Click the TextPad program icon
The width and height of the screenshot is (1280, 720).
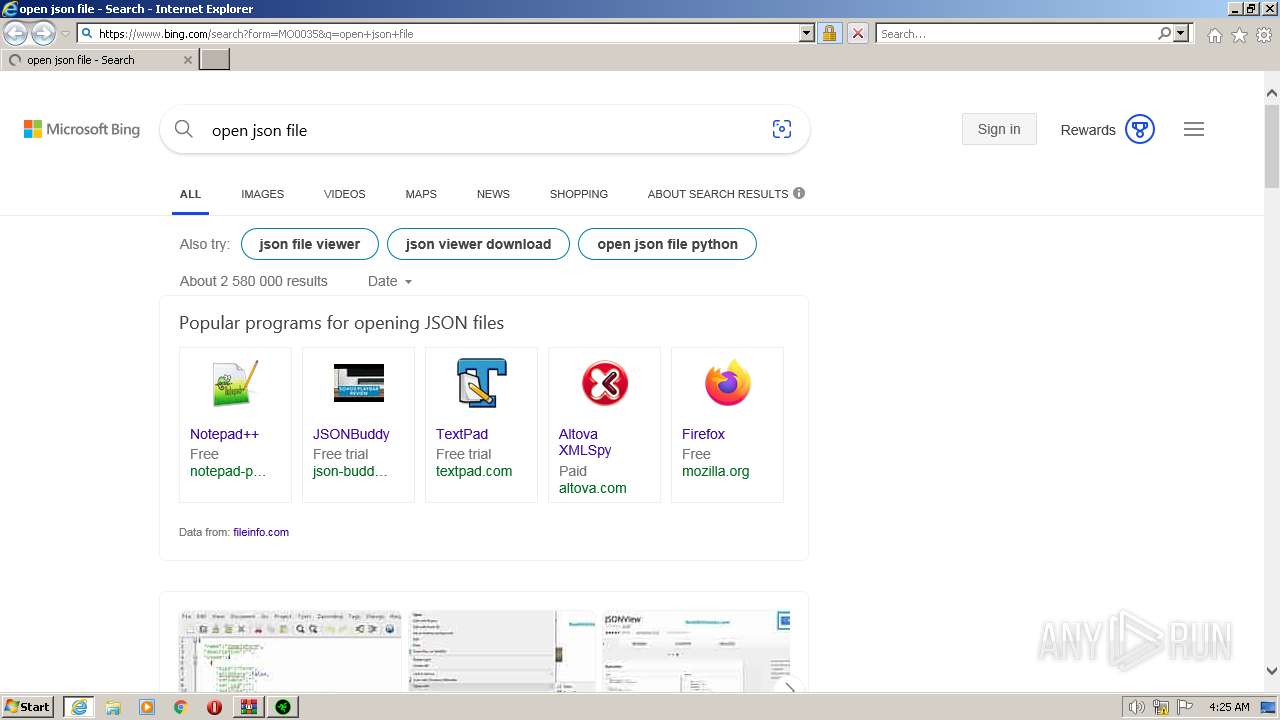[481, 383]
